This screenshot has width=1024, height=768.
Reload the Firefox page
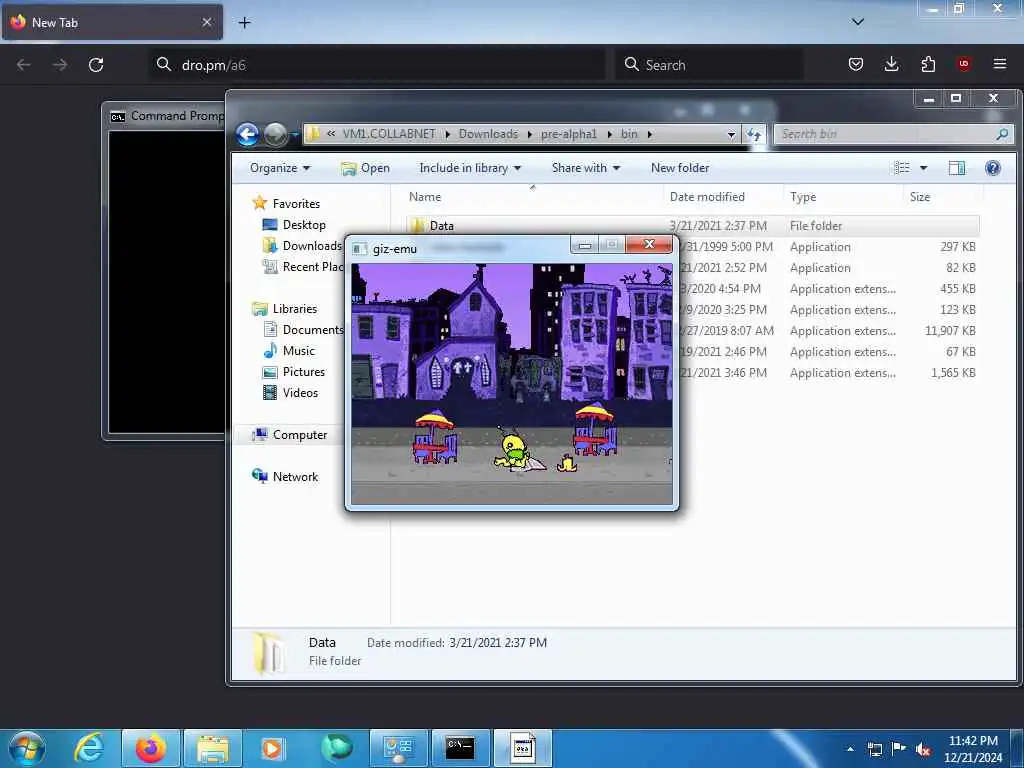(96, 65)
